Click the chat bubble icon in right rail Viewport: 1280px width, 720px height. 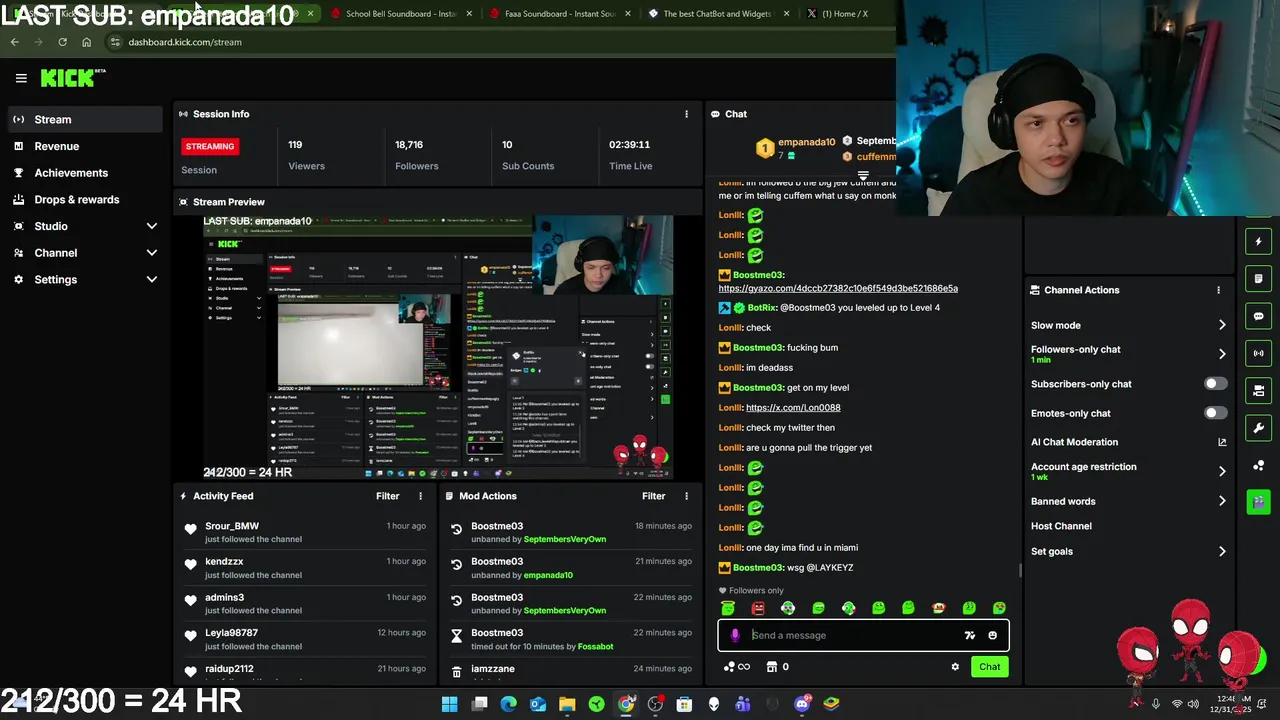click(x=1258, y=316)
